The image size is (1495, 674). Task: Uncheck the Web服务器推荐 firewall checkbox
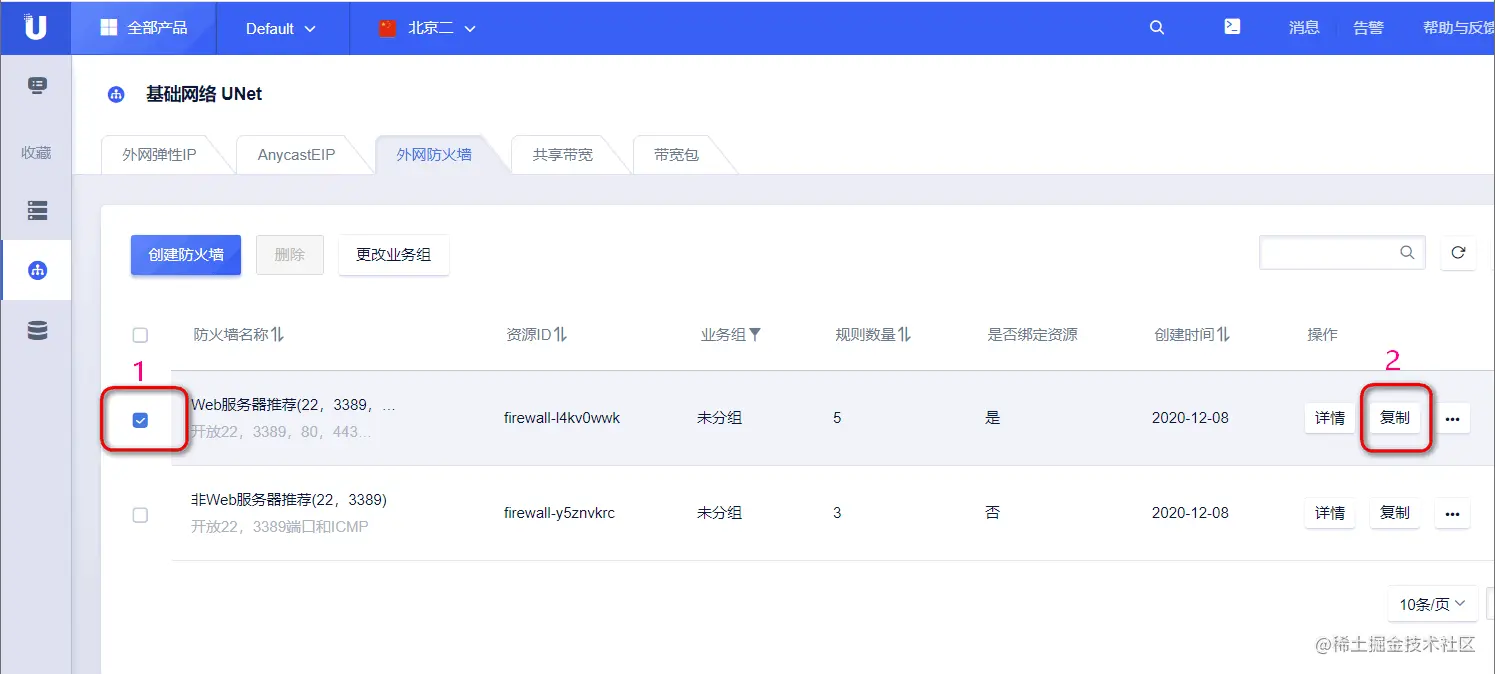click(140, 420)
